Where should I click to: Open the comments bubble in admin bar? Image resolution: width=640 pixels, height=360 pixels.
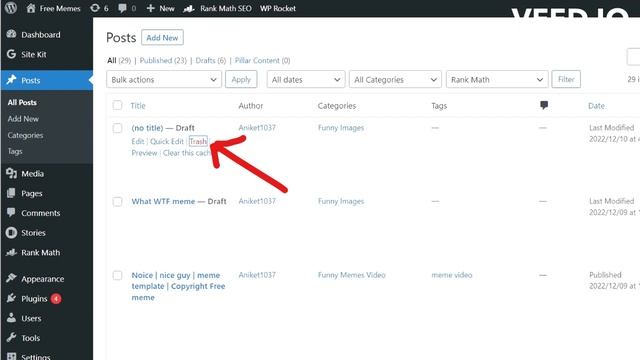[x=122, y=8]
